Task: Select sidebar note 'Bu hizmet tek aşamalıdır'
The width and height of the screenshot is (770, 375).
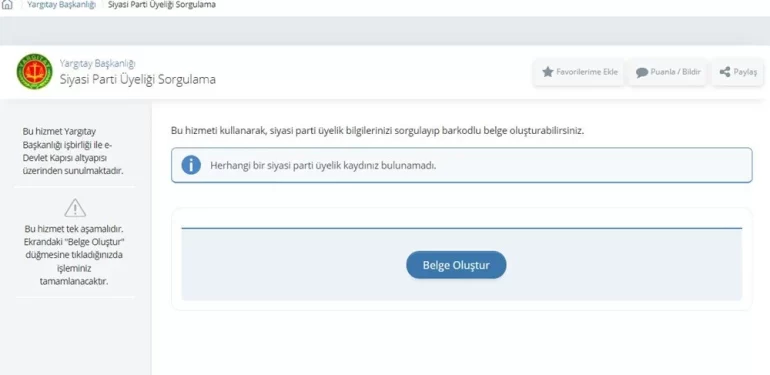Action: coord(74,255)
